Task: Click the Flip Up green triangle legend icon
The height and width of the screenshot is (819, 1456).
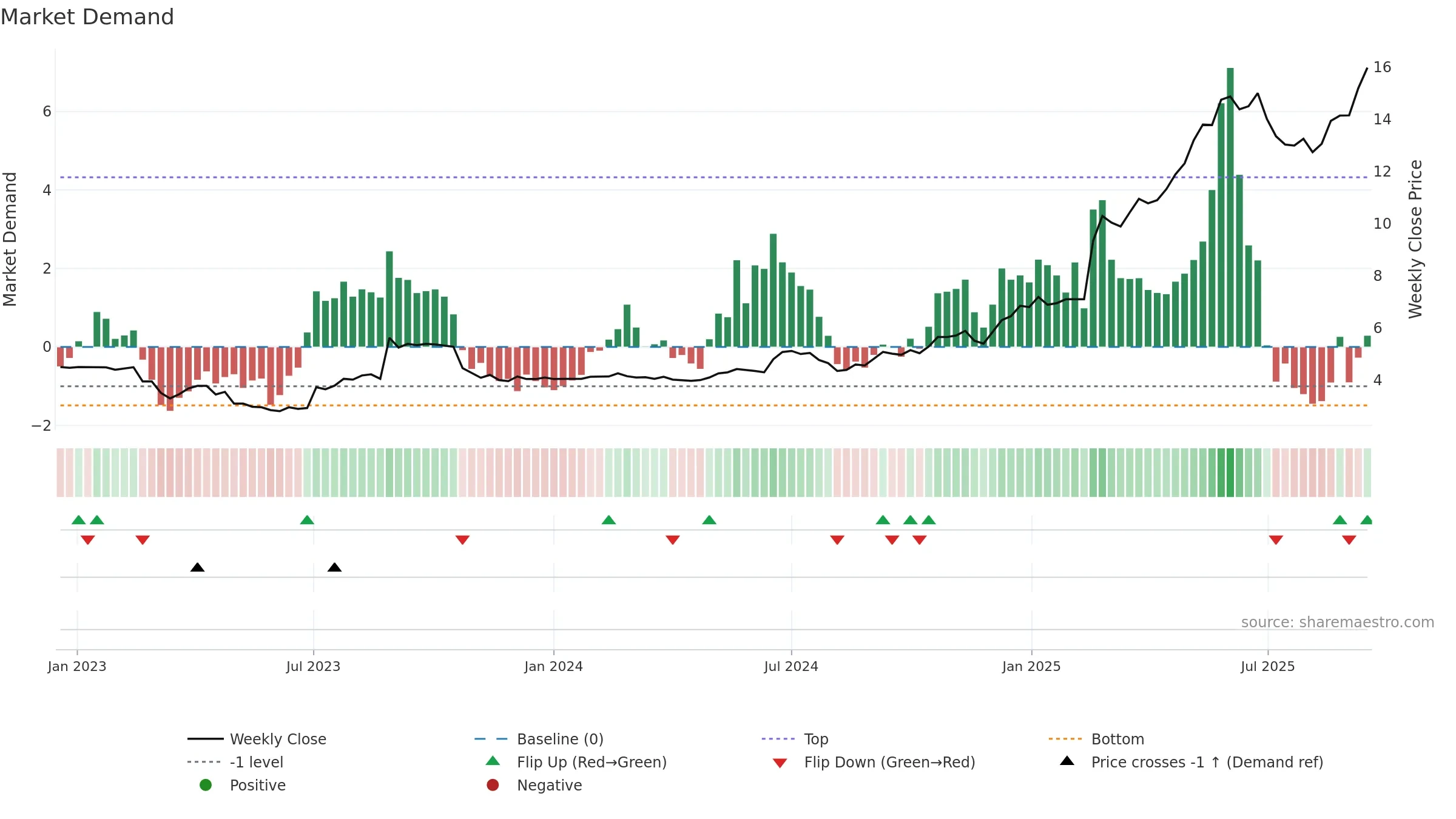Action: tap(493, 761)
